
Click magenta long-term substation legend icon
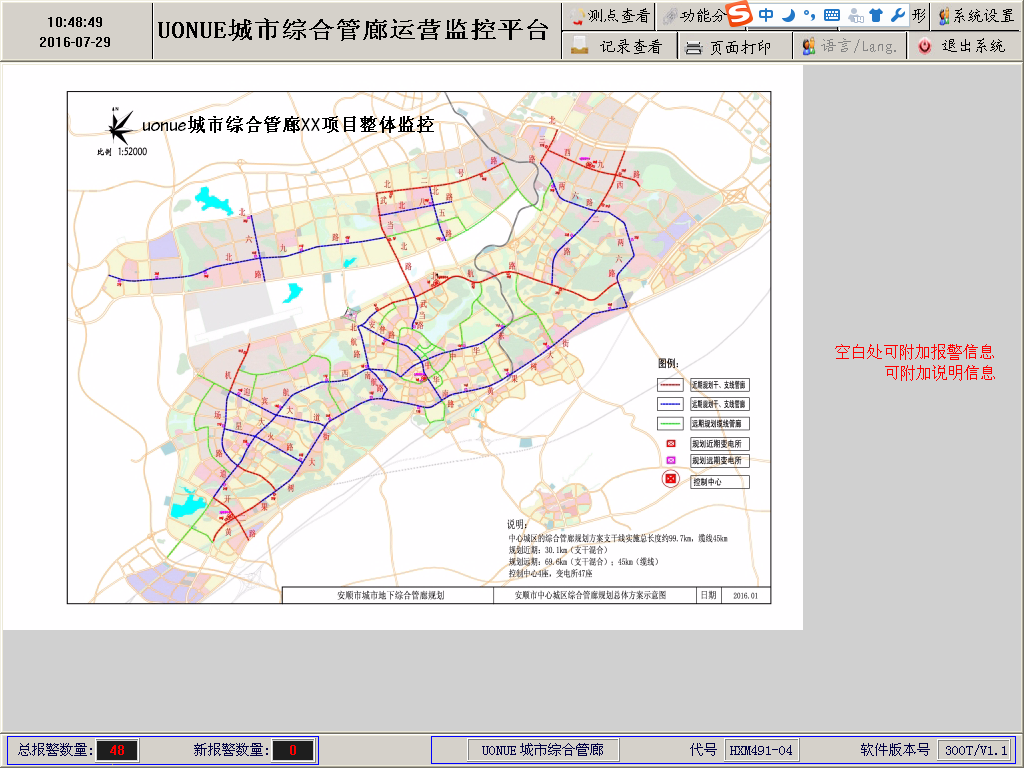tap(671, 461)
